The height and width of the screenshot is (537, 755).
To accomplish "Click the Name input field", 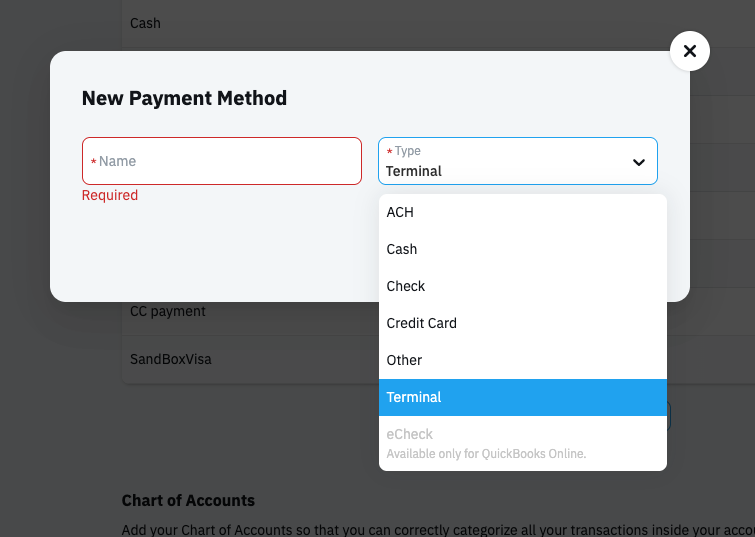I will (222, 161).
